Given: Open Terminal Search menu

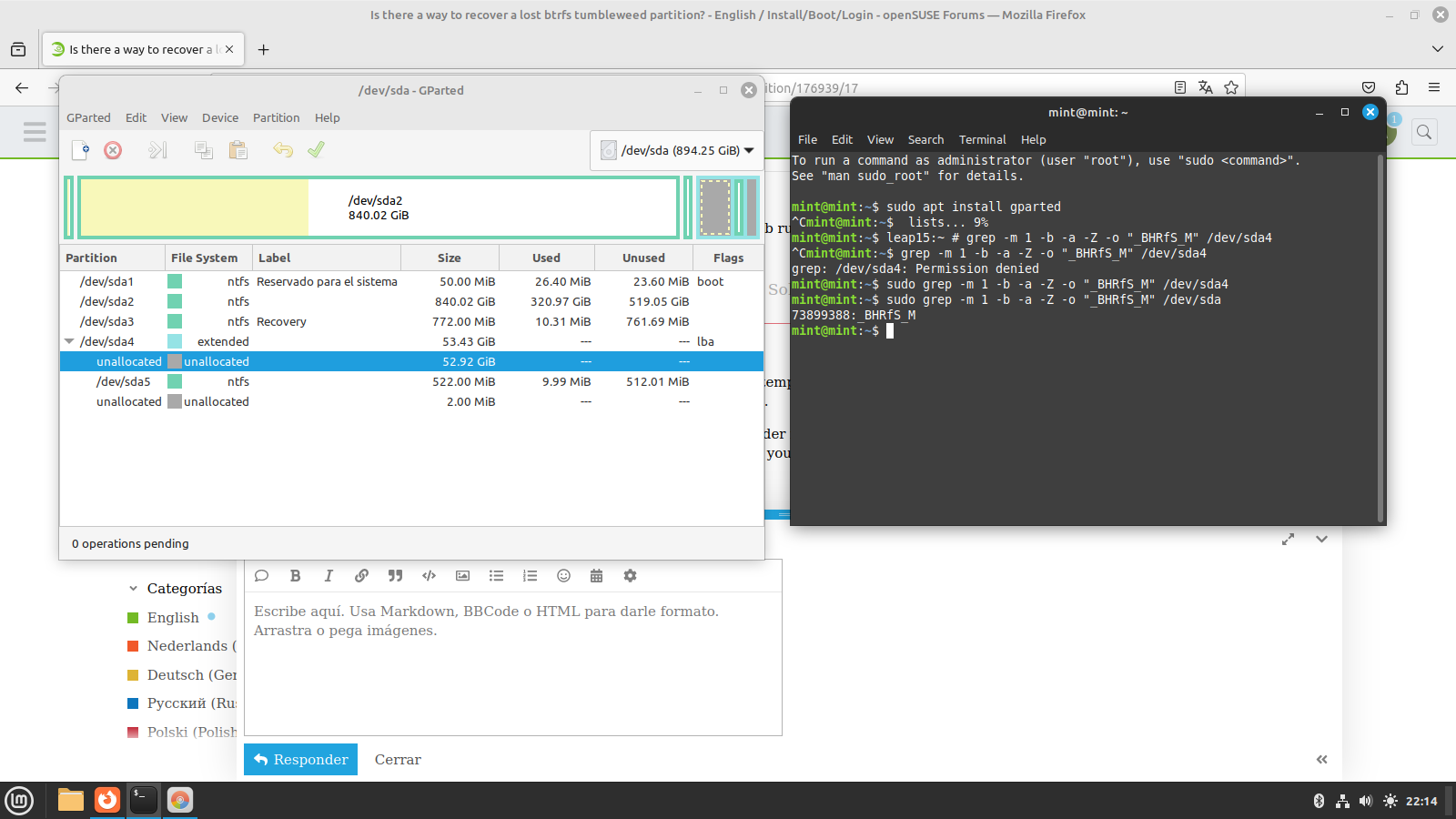Looking at the screenshot, I should (925, 139).
